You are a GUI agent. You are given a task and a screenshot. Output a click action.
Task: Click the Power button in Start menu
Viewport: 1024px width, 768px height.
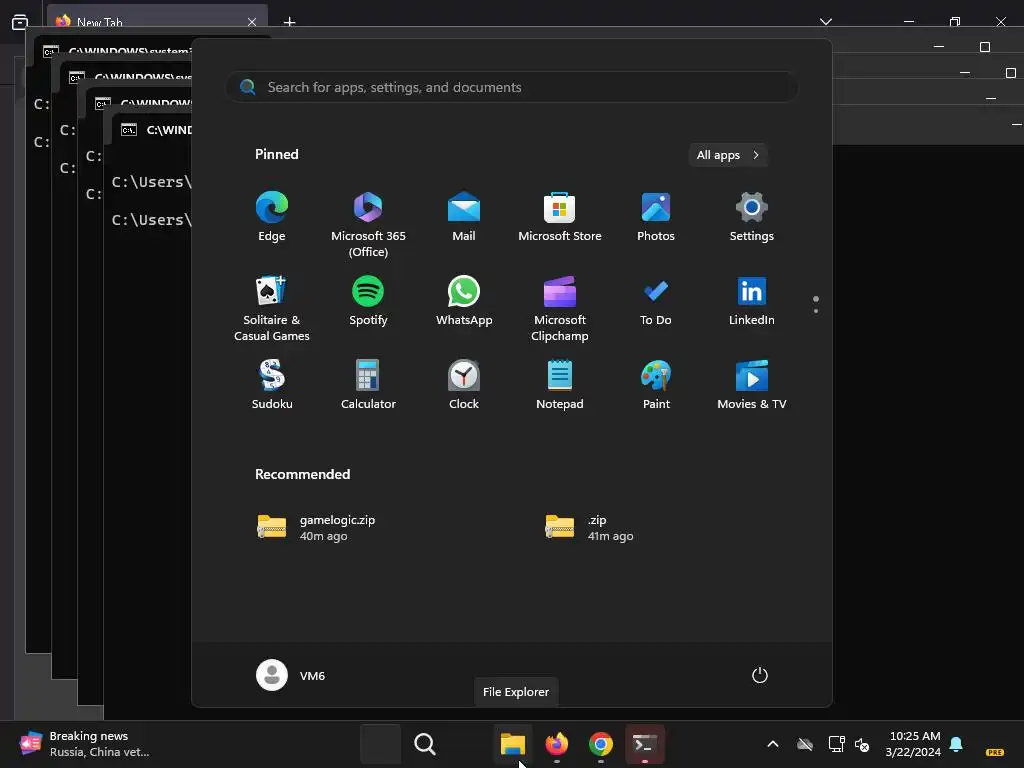coord(760,675)
